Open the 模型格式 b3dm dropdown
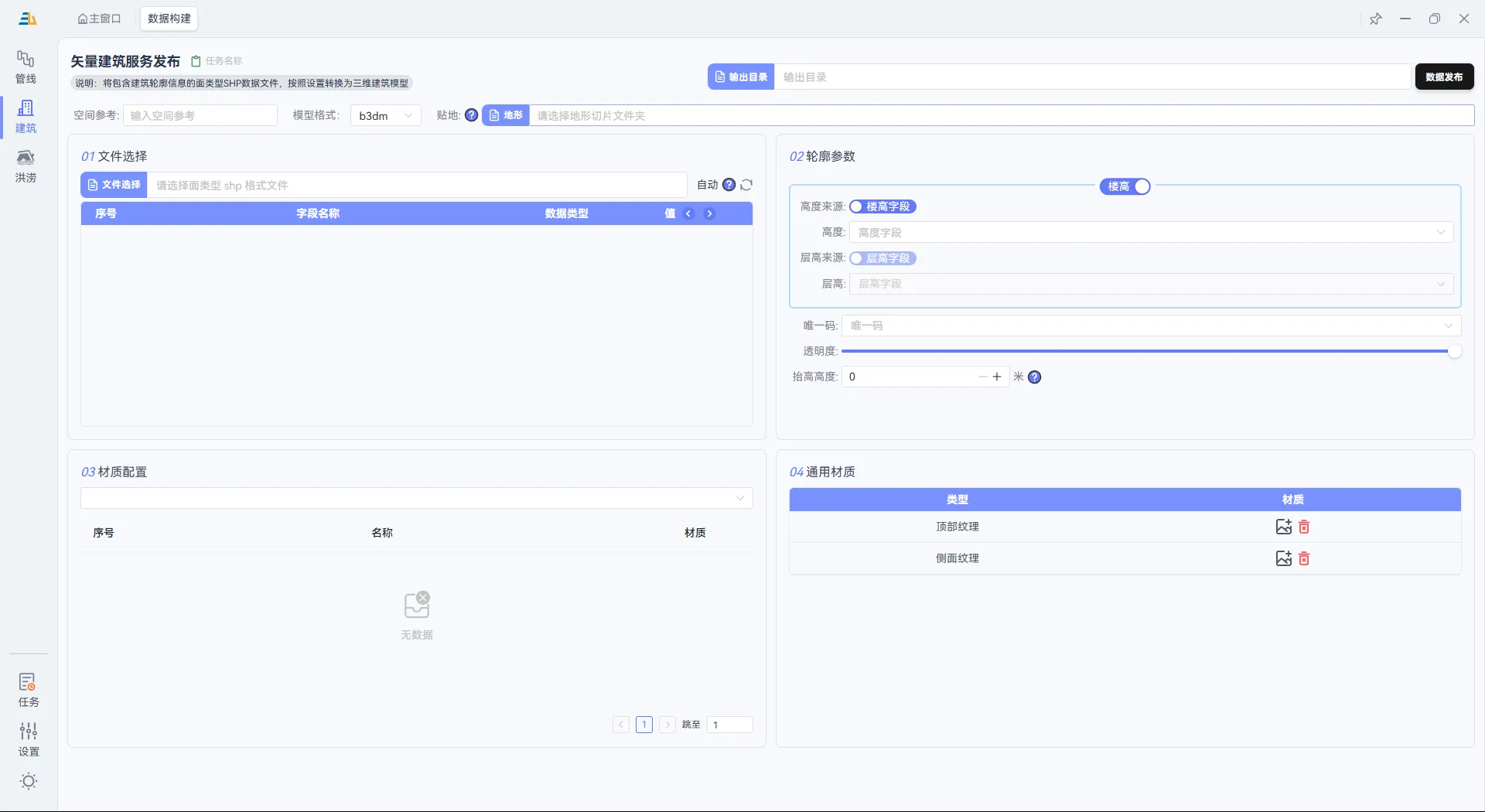The width and height of the screenshot is (1485, 812). click(x=385, y=115)
